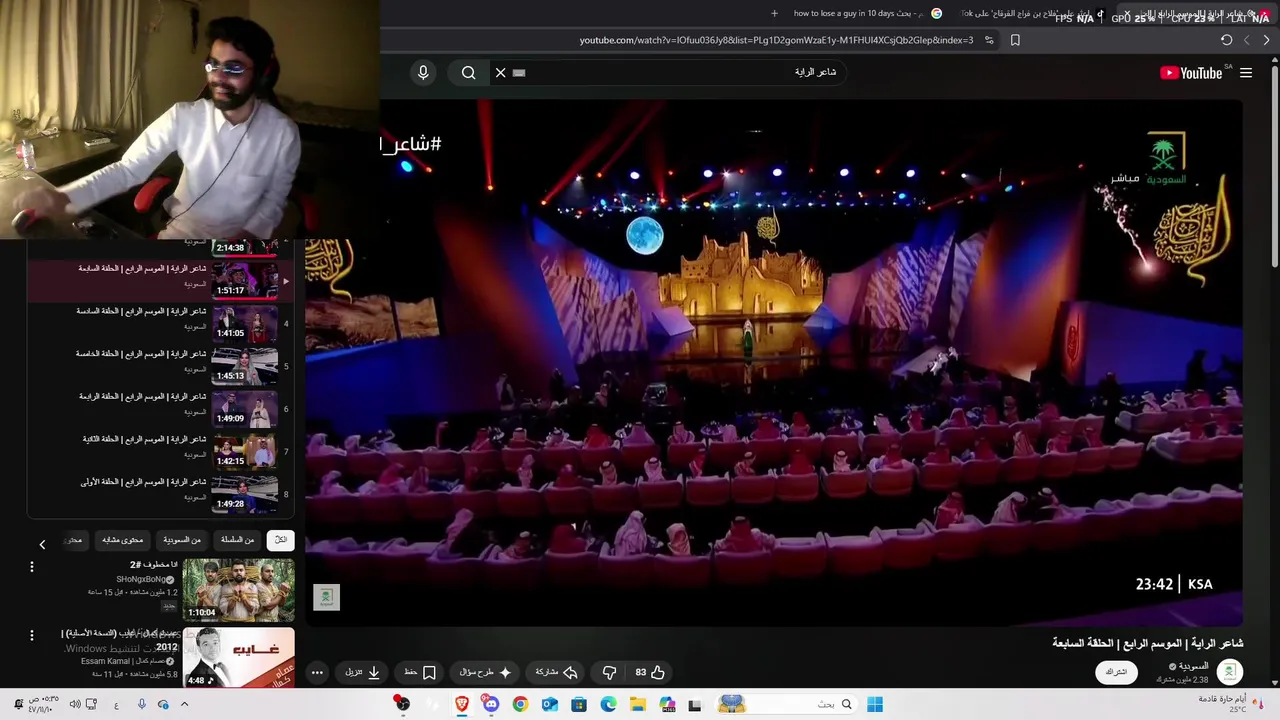This screenshot has width=1280, height=720.
Task: Play playlist episode الحلقة السادسة
Action: pyautogui.click(x=160, y=323)
